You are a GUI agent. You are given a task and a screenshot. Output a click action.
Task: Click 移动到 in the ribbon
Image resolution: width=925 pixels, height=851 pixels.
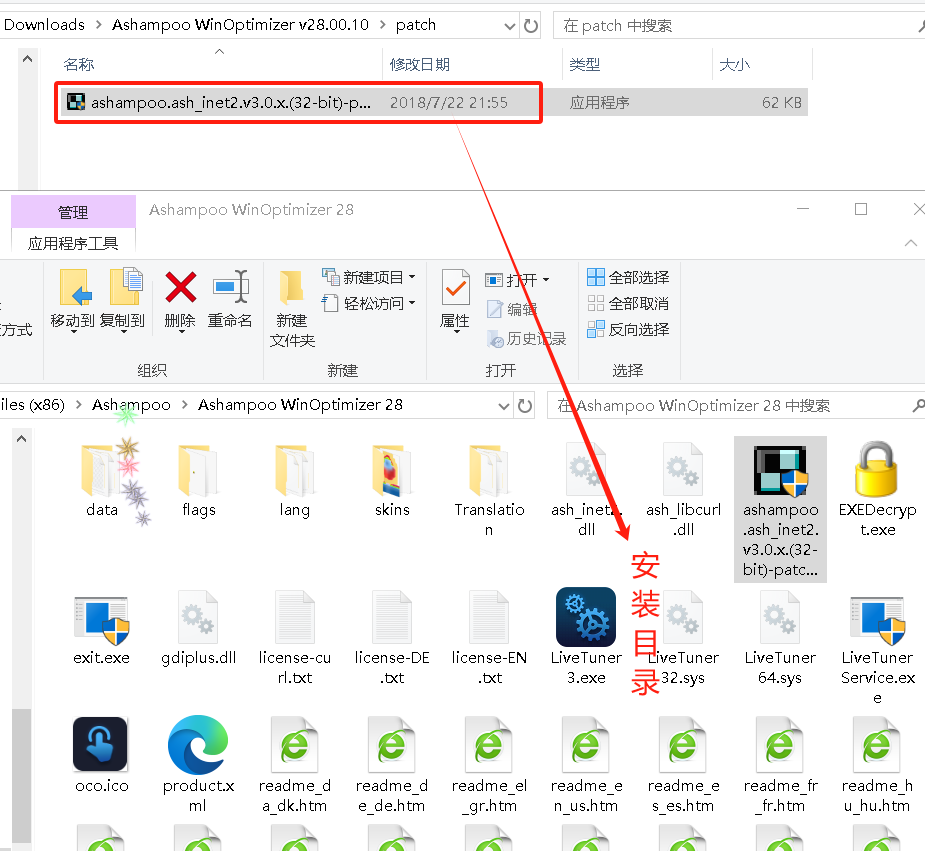click(73, 301)
